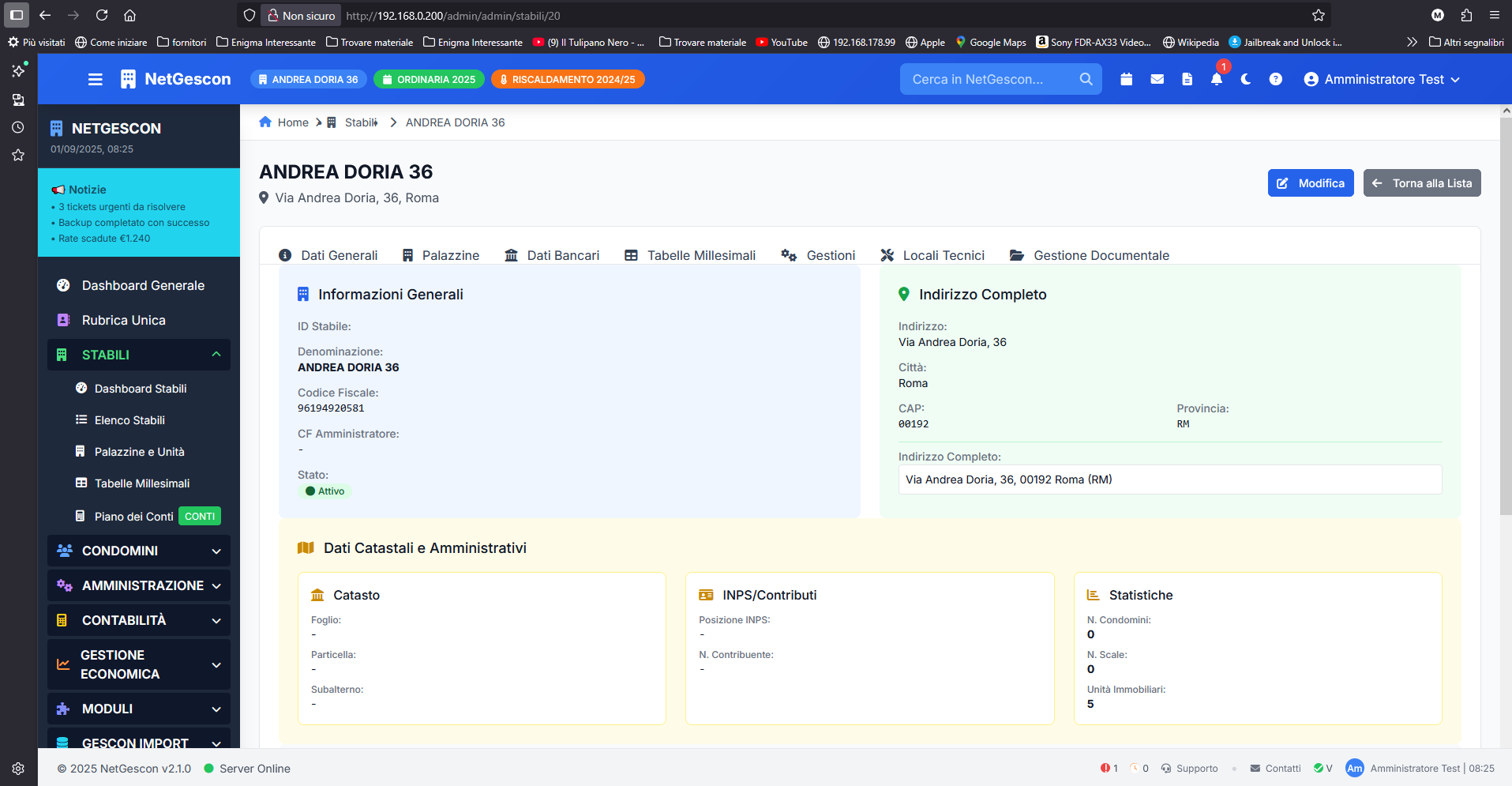
Task: Open the notifications bell icon
Action: point(1216,79)
